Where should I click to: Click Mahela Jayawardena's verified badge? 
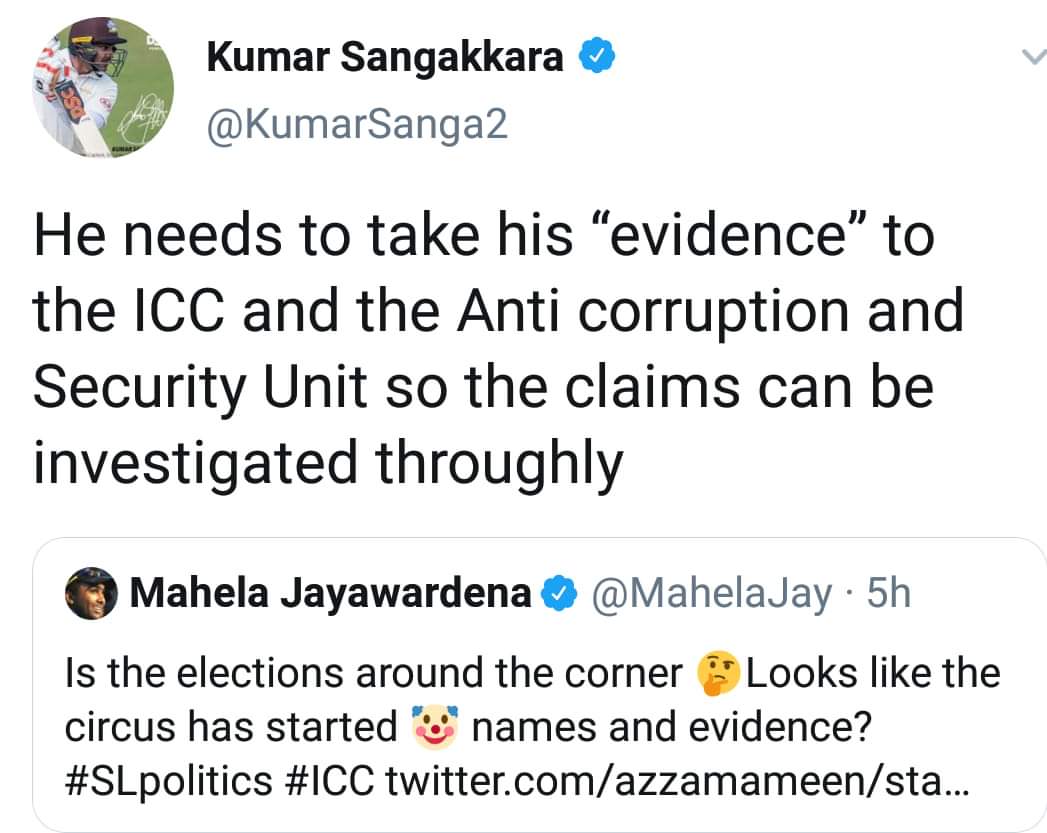coord(556,595)
